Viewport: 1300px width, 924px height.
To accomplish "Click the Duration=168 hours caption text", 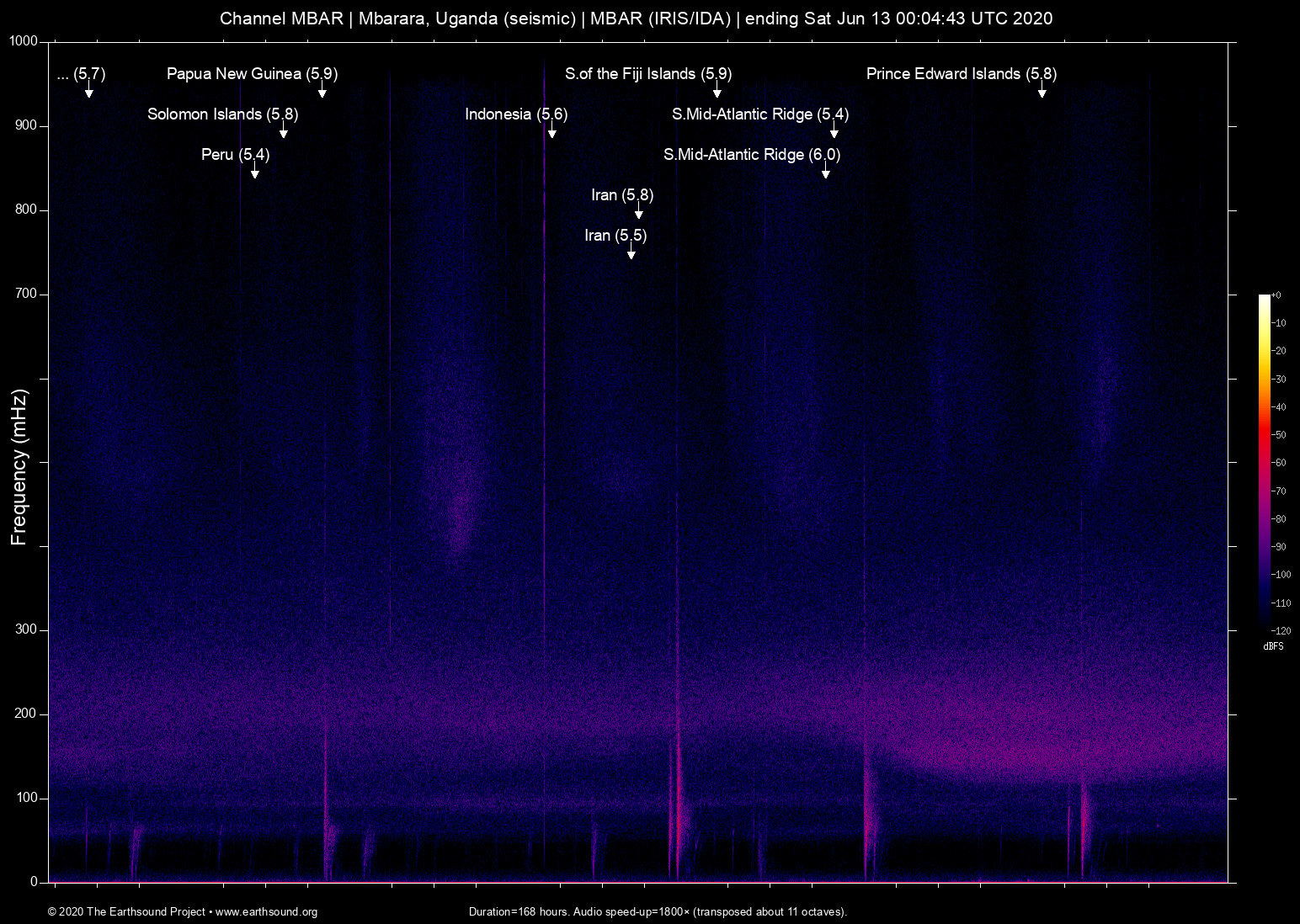I will 658,912.
